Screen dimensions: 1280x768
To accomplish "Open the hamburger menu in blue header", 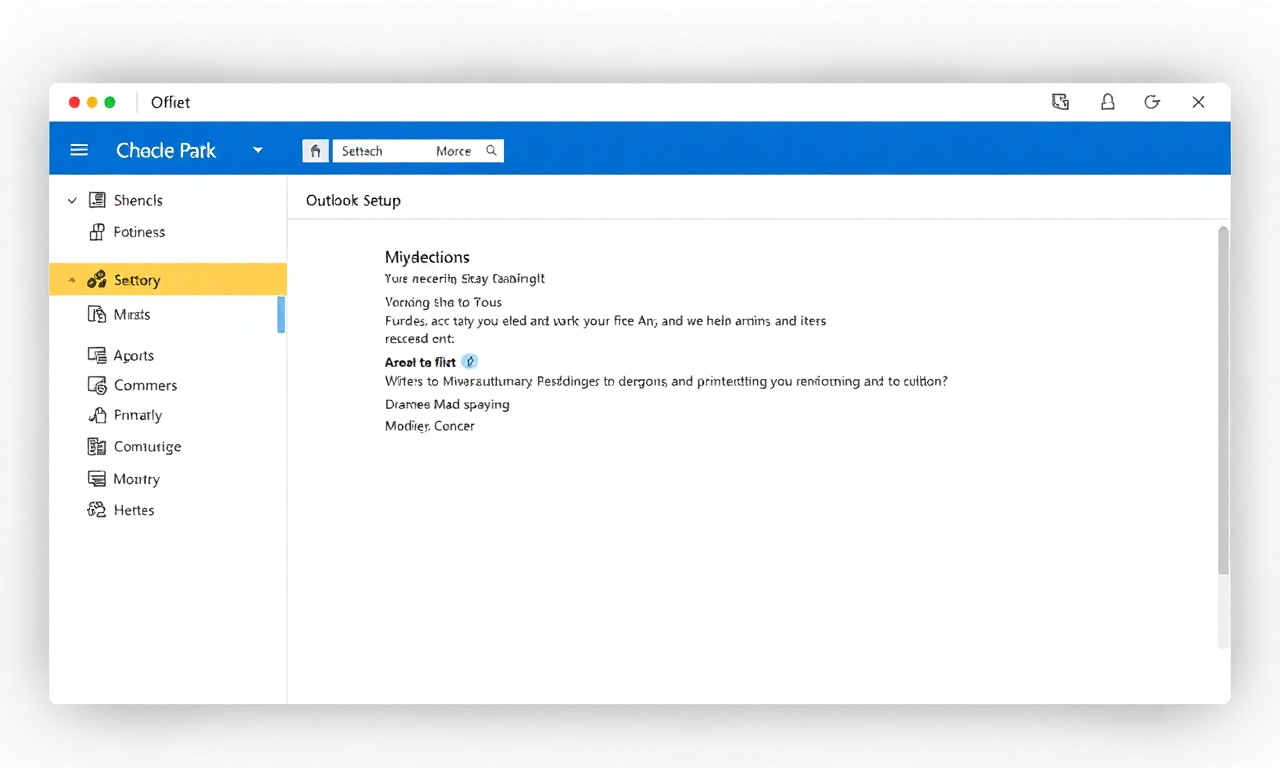I will tap(79, 150).
